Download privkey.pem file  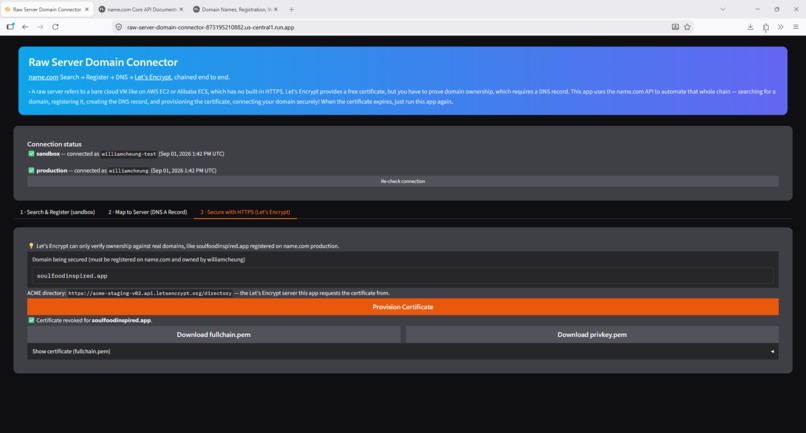pos(592,335)
